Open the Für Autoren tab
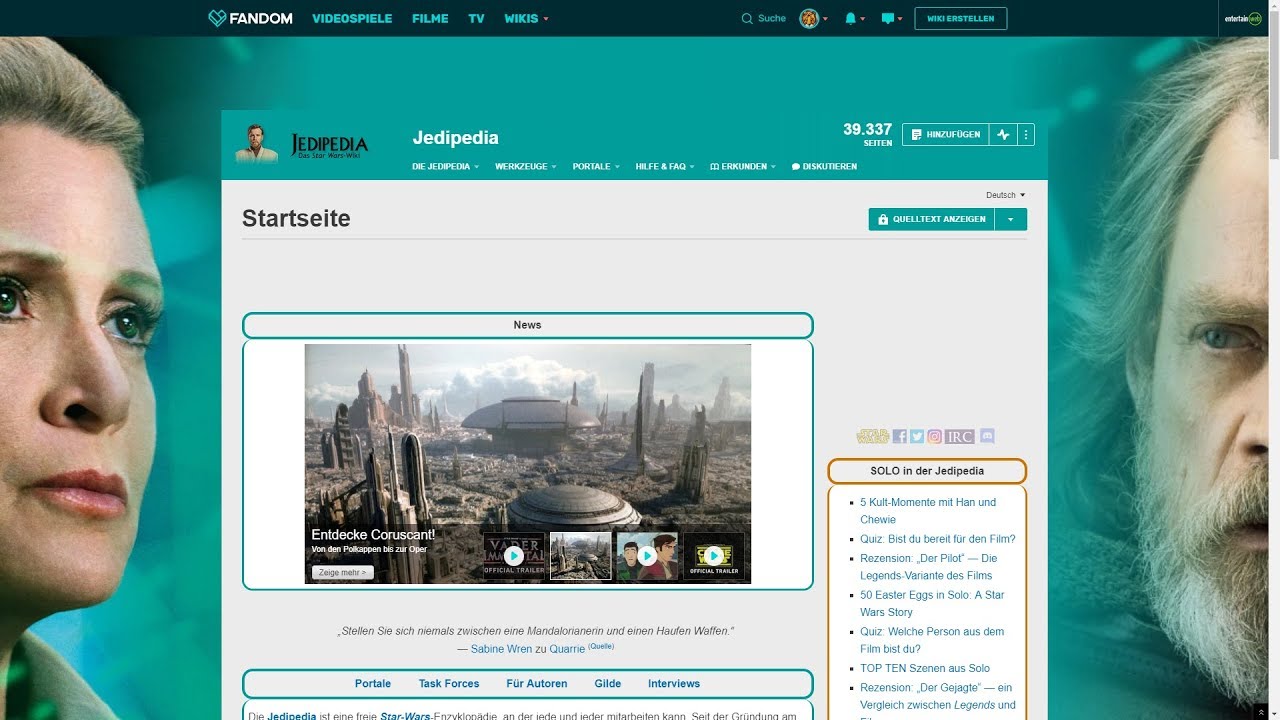Screen dimensions: 1280x720 pos(537,684)
